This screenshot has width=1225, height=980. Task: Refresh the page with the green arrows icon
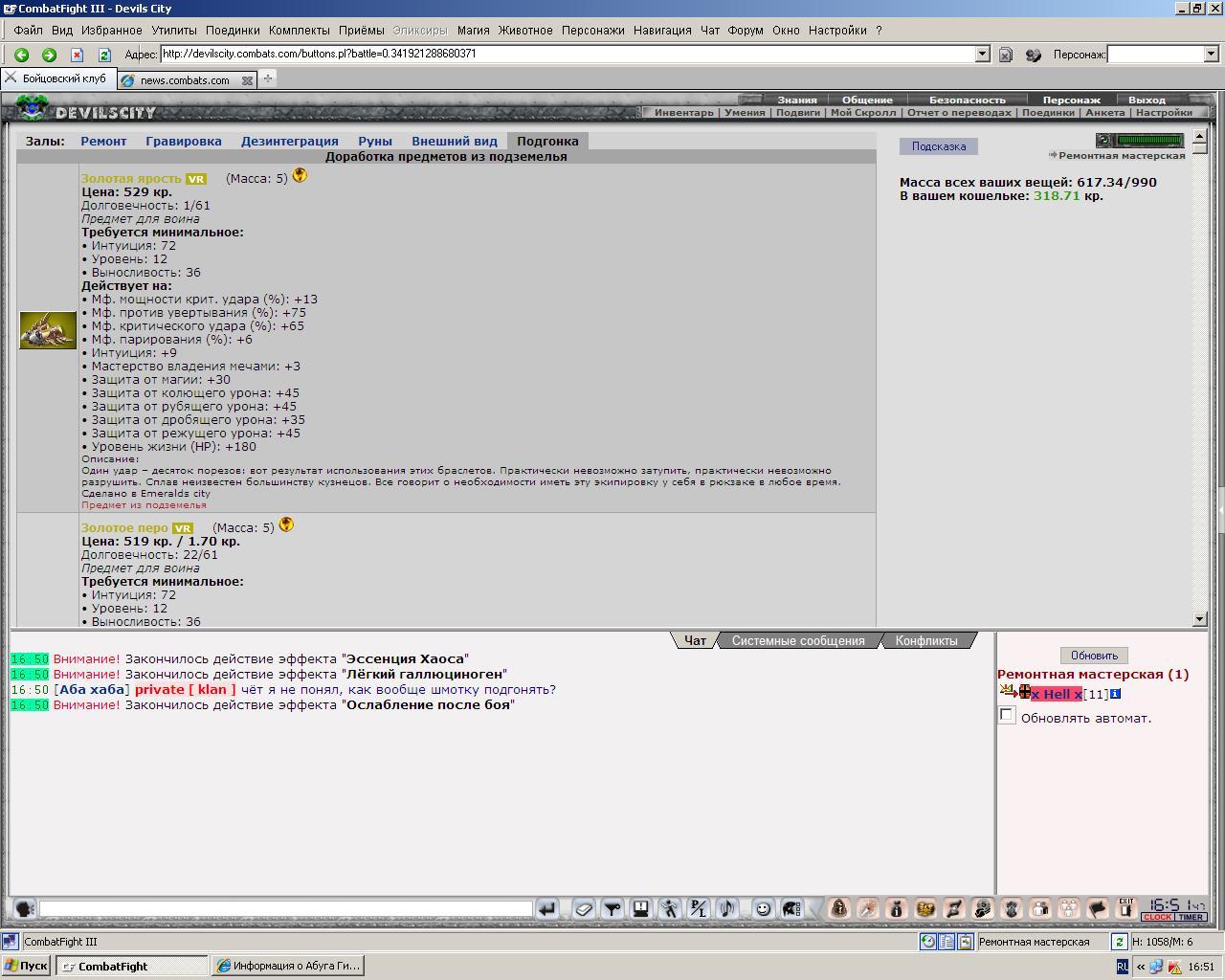coord(104,55)
